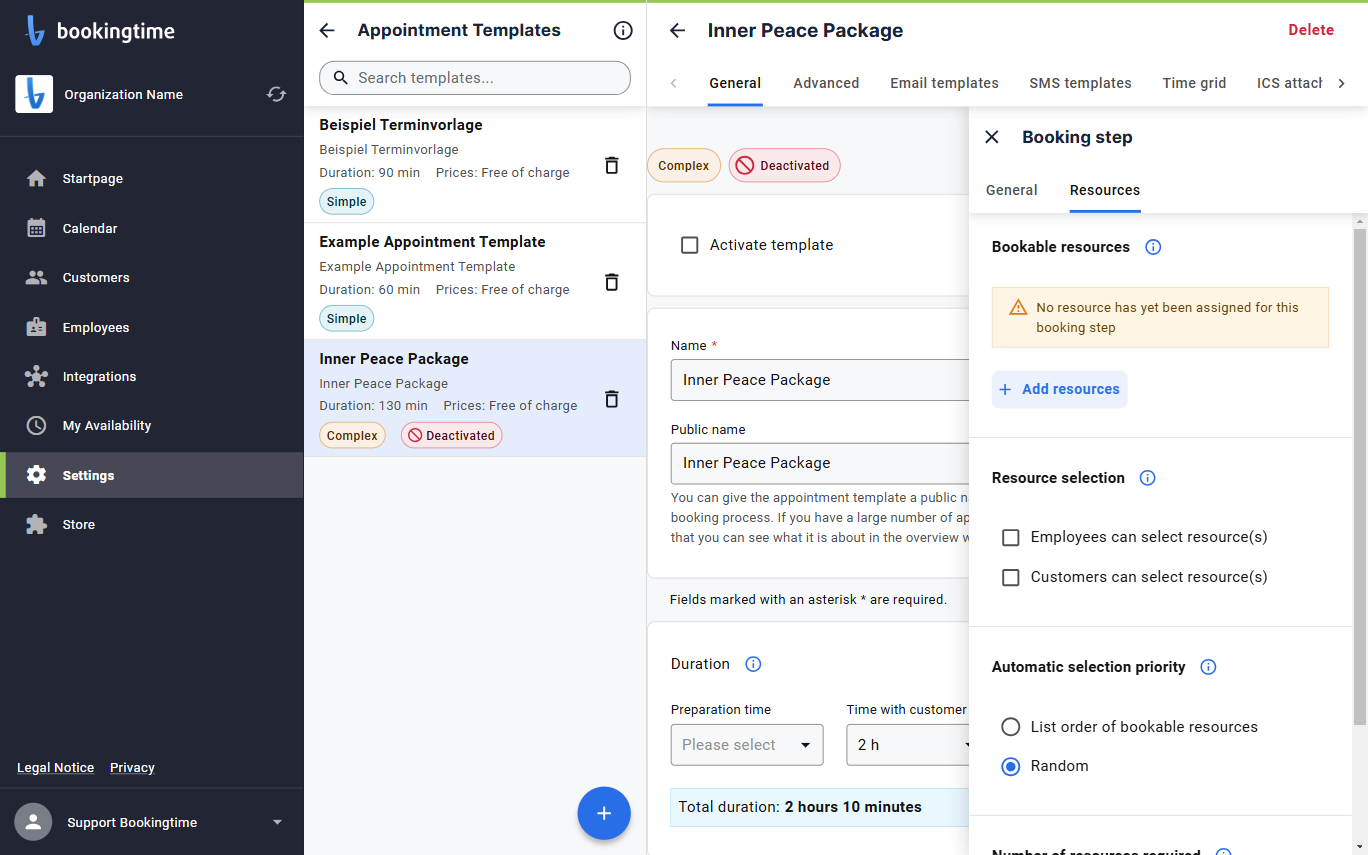Image resolution: width=1368 pixels, height=855 pixels.
Task: Click the organization sync refresh icon
Action: (x=276, y=94)
